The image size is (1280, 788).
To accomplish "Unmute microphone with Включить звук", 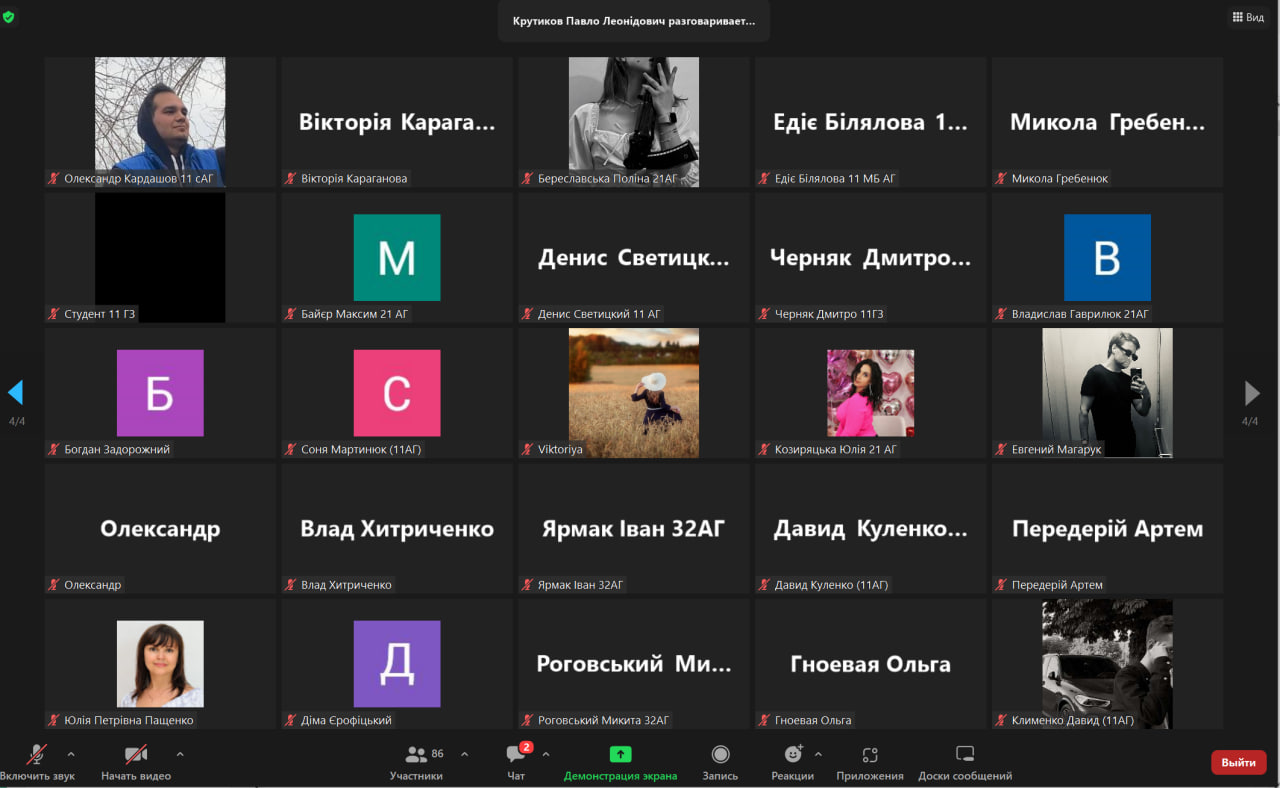I will [x=37, y=762].
